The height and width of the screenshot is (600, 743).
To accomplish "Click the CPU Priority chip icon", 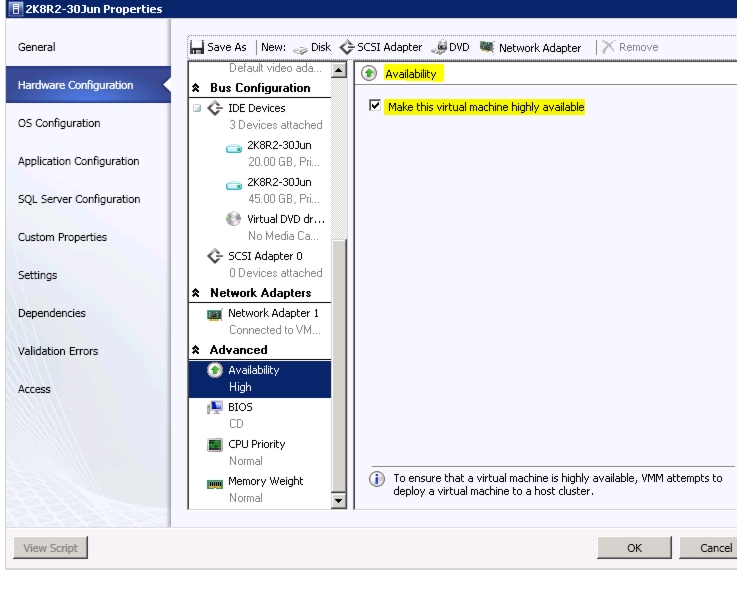I will pos(215,445).
